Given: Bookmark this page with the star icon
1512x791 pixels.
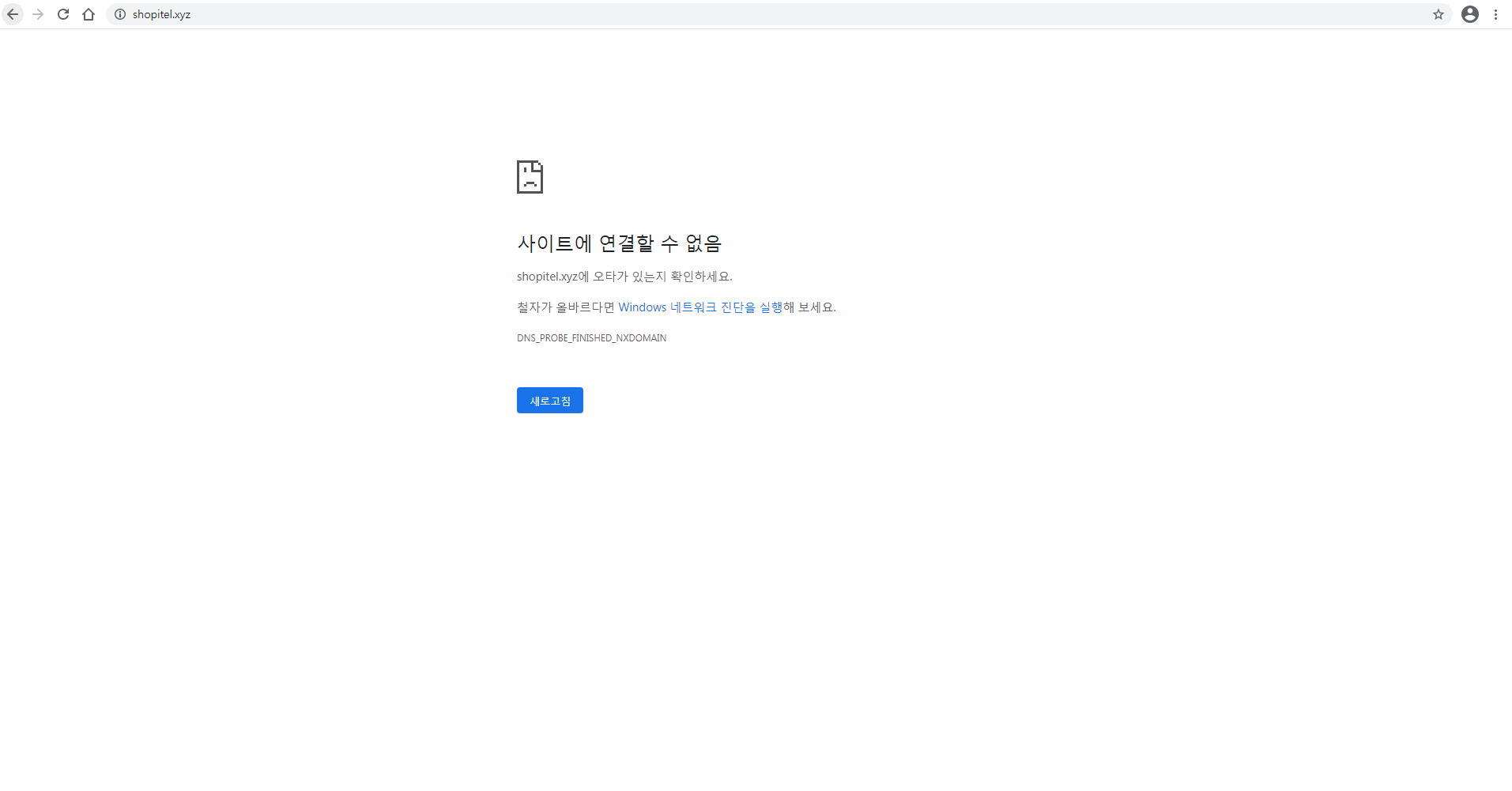Looking at the screenshot, I should click(1438, 14).
